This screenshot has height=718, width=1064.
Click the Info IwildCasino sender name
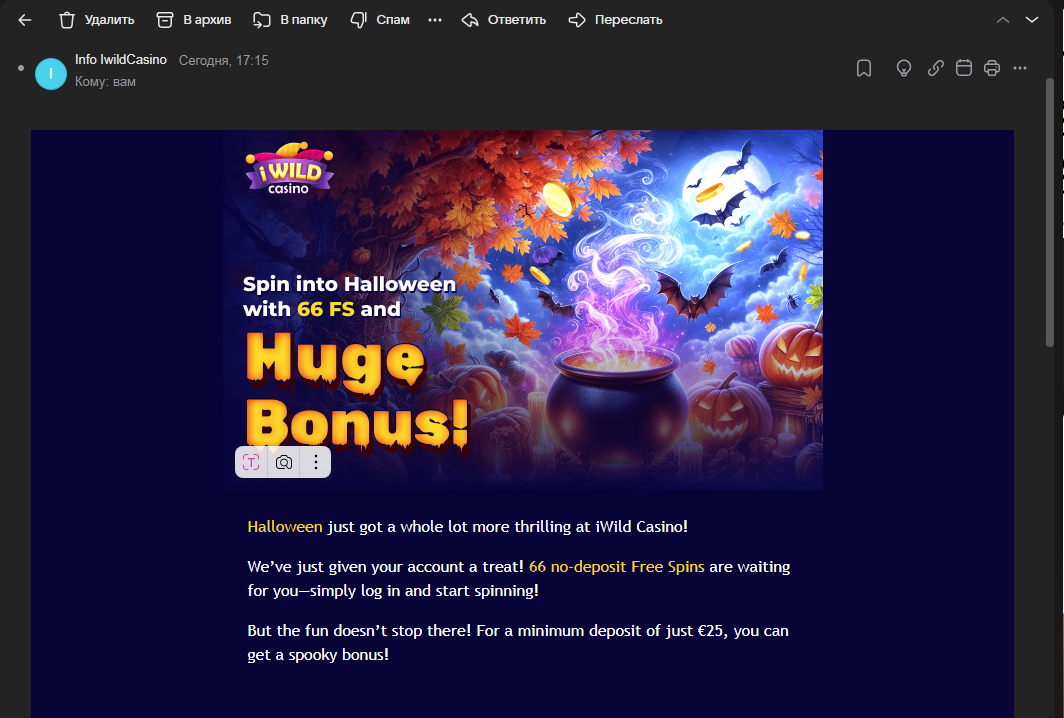[x=121, y=60]
